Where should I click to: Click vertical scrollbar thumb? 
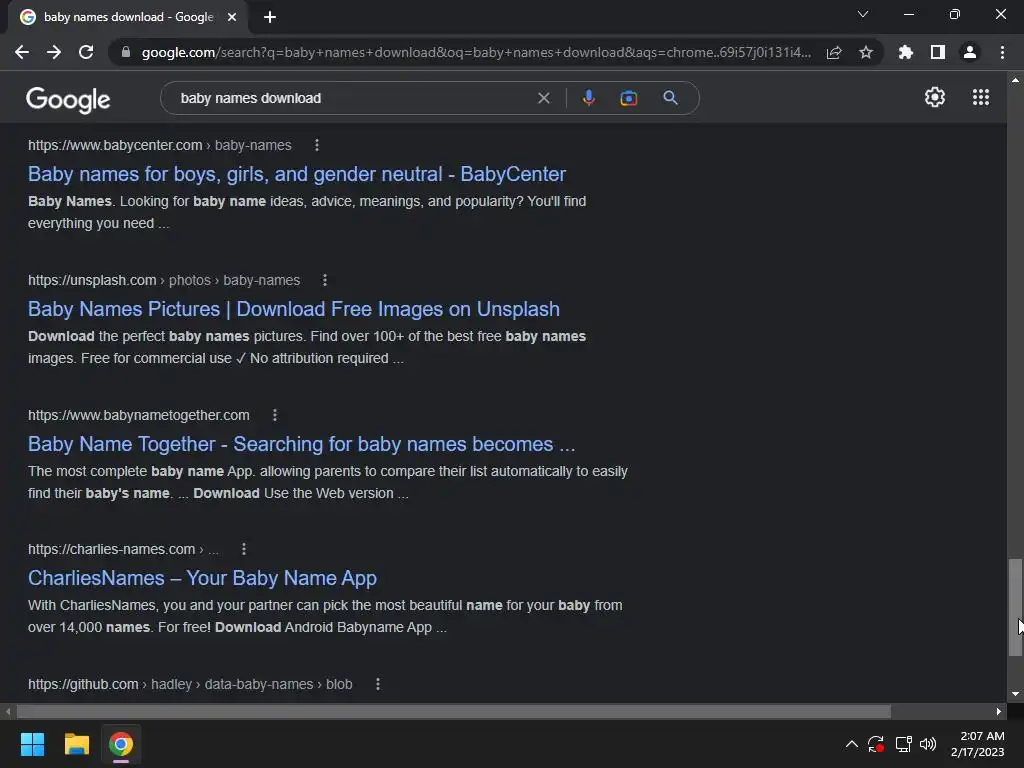point(1014,607)
